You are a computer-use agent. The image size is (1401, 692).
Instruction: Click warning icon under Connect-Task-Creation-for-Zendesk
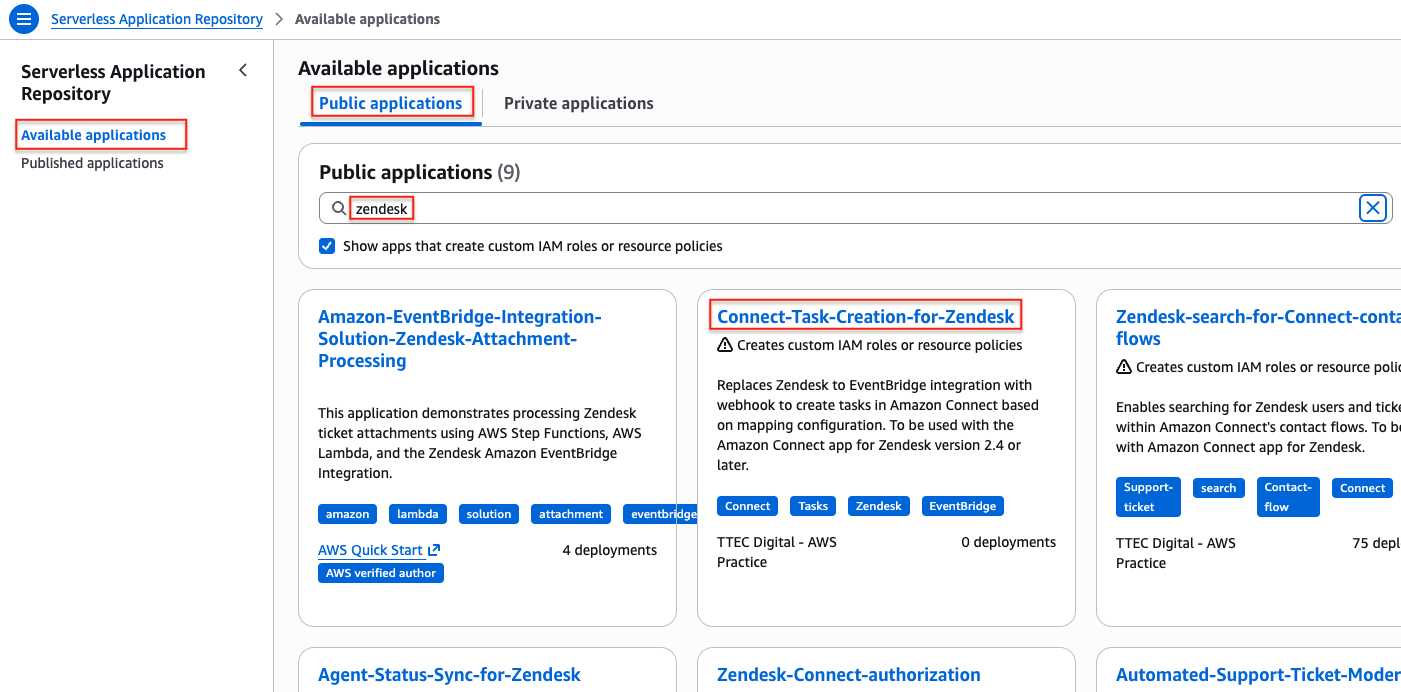725,345
